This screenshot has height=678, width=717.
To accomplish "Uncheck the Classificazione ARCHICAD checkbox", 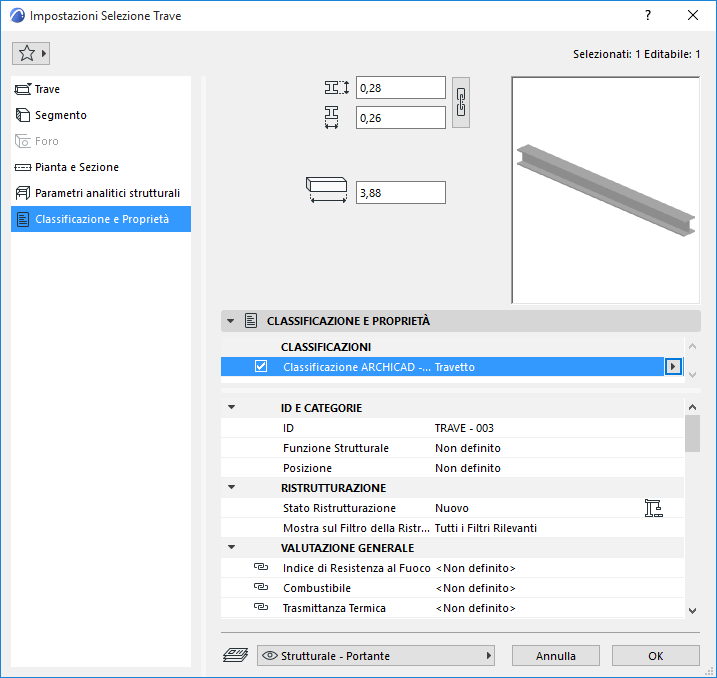I will [x=261, y=367].
